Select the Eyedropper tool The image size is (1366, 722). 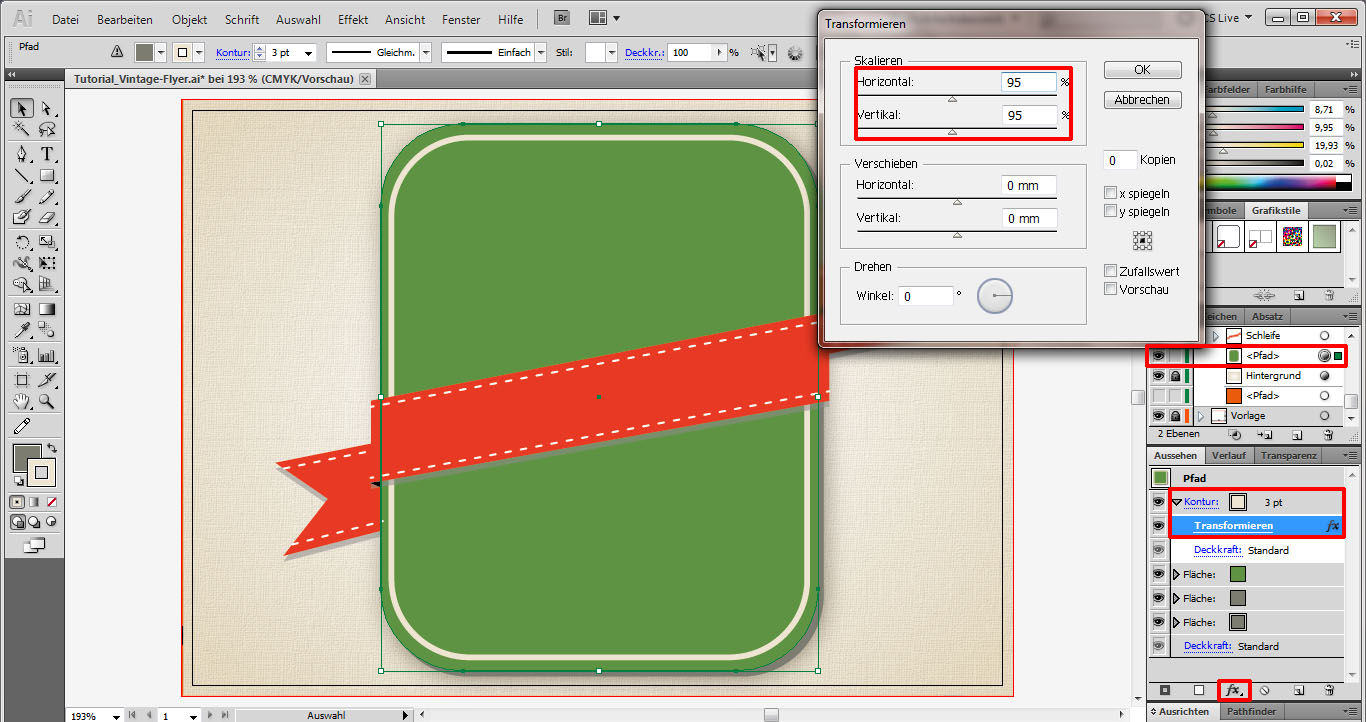click(x=21, y=331)
